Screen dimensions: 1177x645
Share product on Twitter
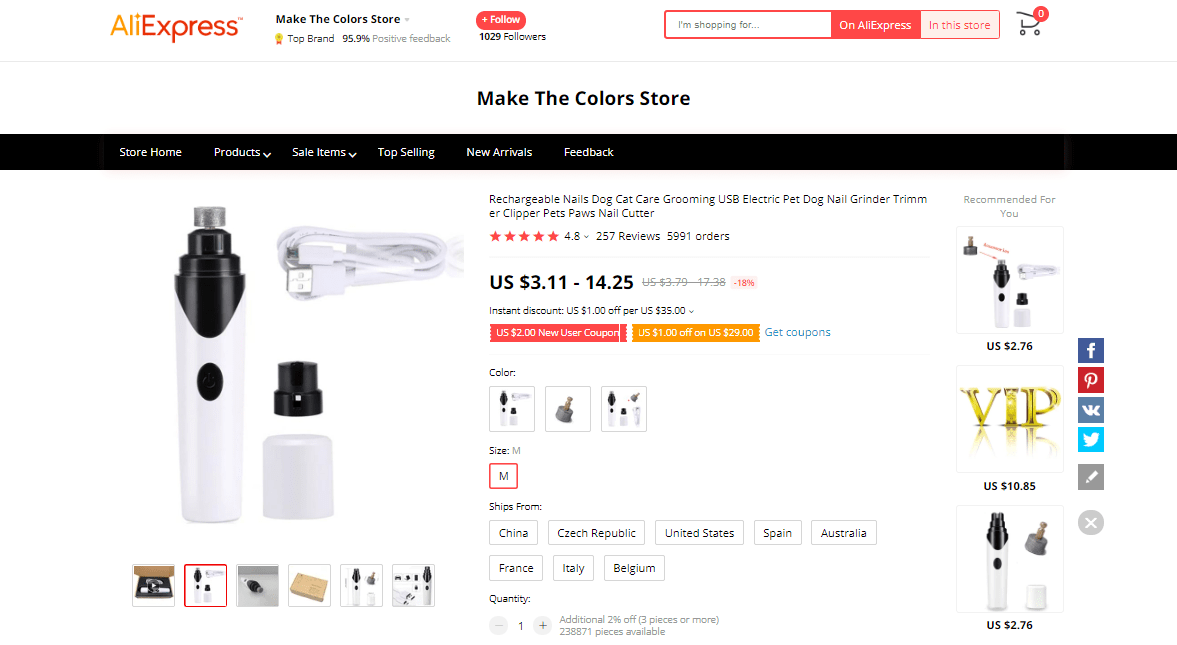pyautogui.click(x=1090, y=439)
